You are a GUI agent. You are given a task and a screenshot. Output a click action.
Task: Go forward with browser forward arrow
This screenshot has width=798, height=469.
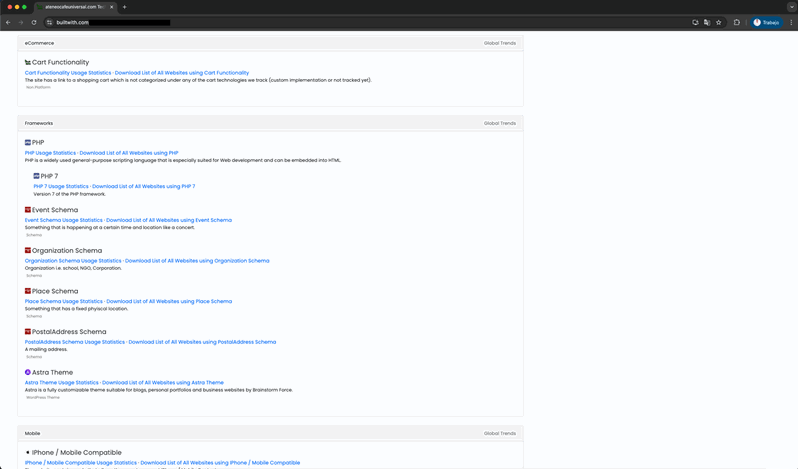pyautogui.click(x=21, y=22)
